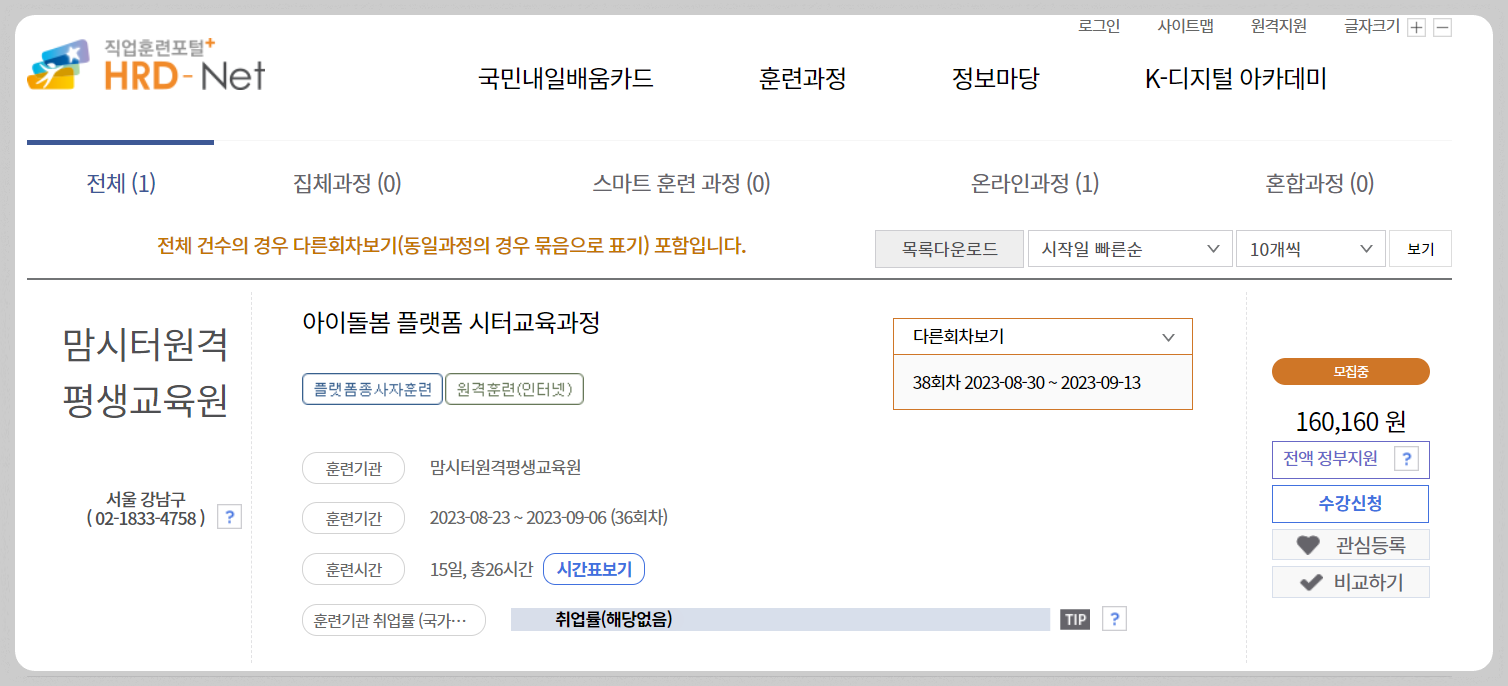Image resolution: width=1508 pixels, height=686 pixels.
Task: Click the 15일, 총26시간 text
Action: tap(481, 570)
